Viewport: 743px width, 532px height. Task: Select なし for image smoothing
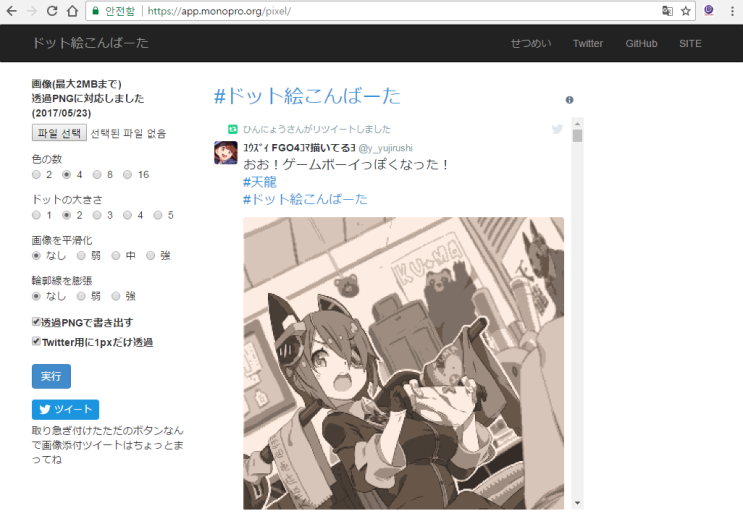pyautogui.click(x=36, y=256)
